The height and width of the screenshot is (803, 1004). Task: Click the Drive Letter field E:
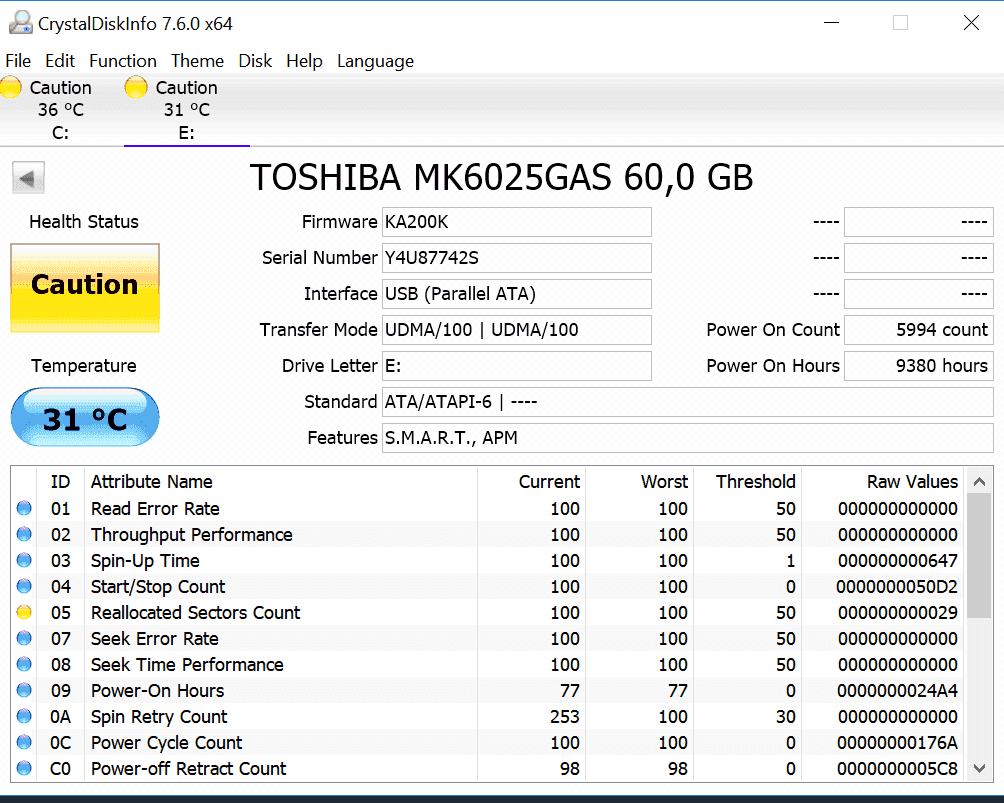click(x=517, y=366)
